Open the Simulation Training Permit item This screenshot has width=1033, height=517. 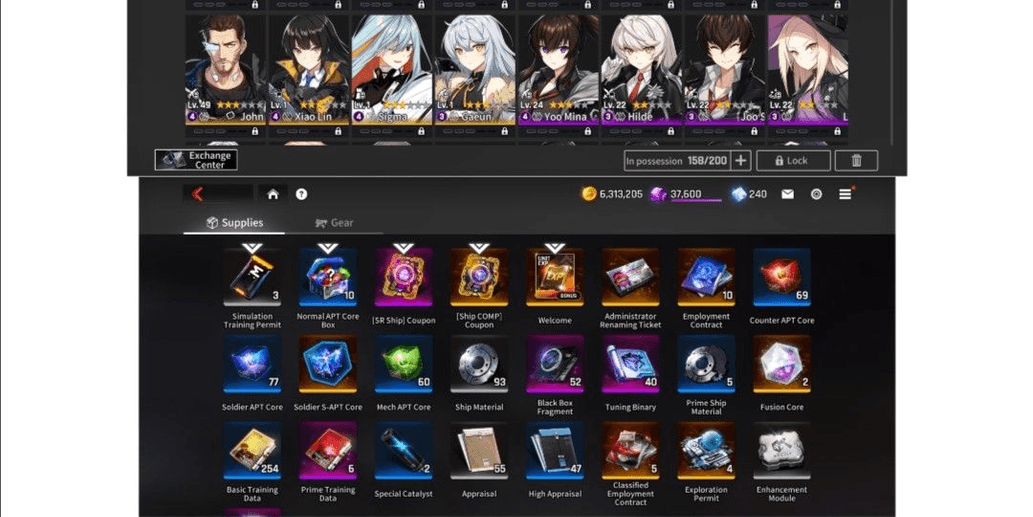pyautogui.click(x=252, y=277)
